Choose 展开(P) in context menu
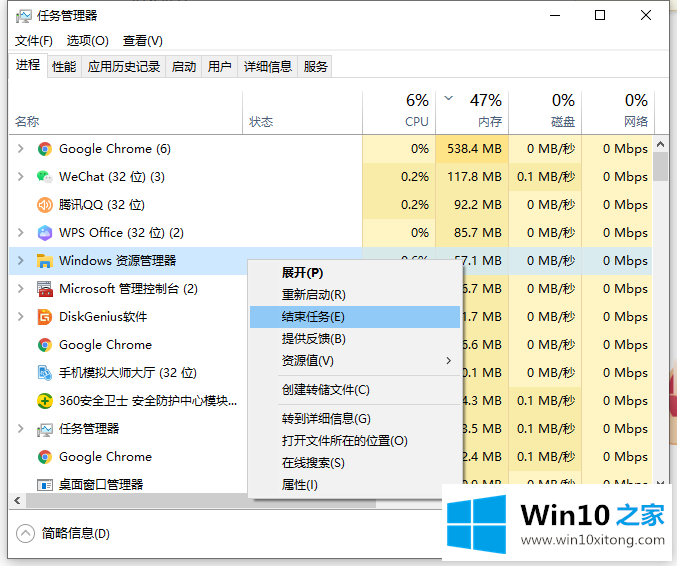The width and height of the screenshot is (677, 566). [355, 273]
